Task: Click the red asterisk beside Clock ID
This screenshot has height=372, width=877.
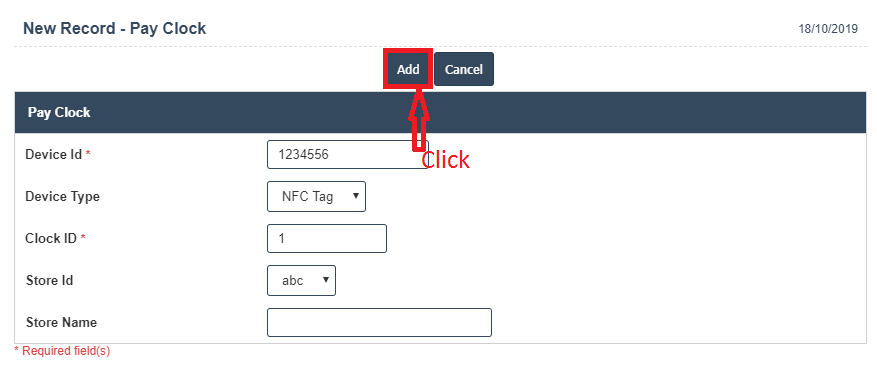Action: 83,238
